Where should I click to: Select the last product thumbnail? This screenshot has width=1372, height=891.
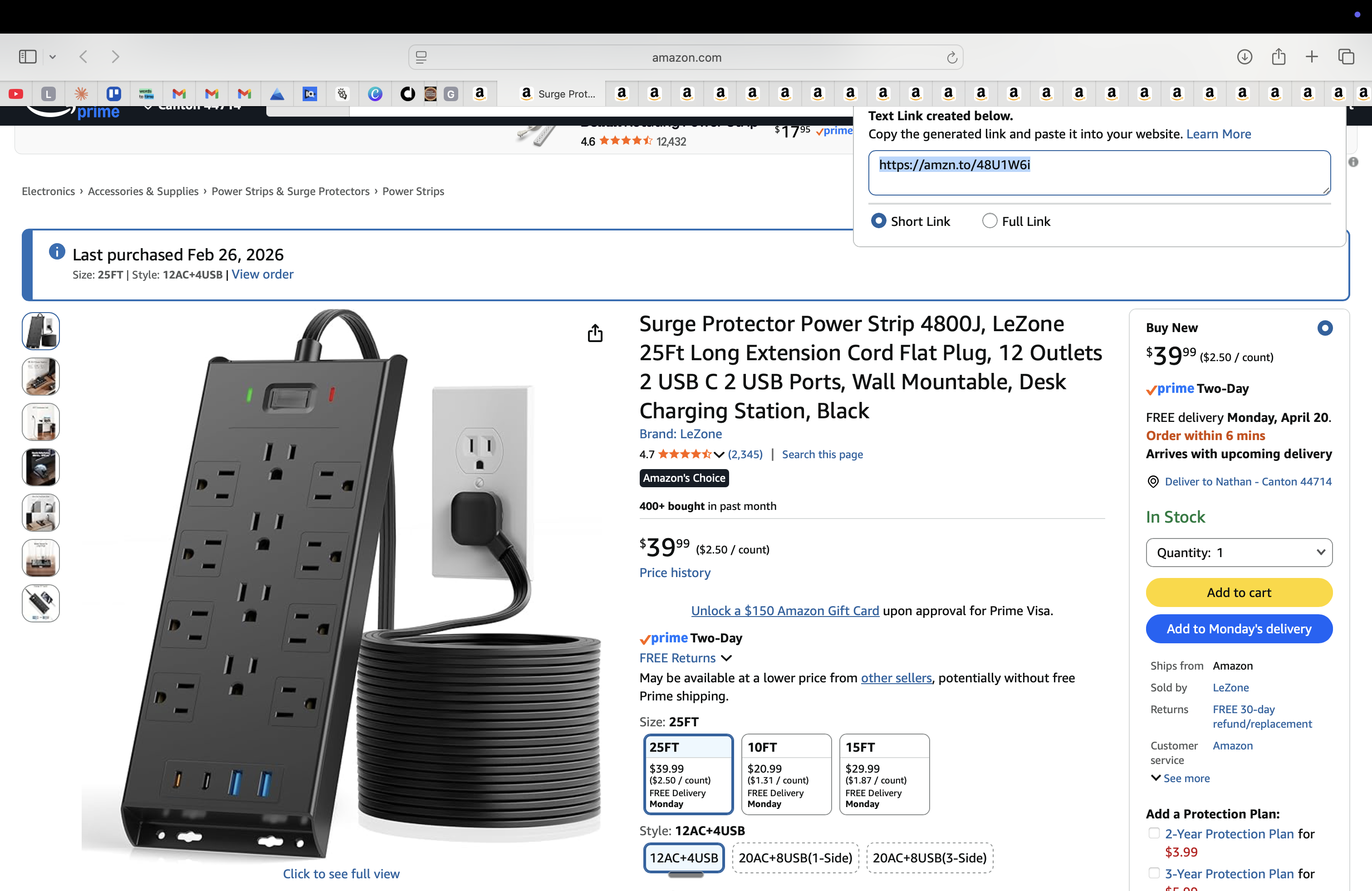point(40,603)
